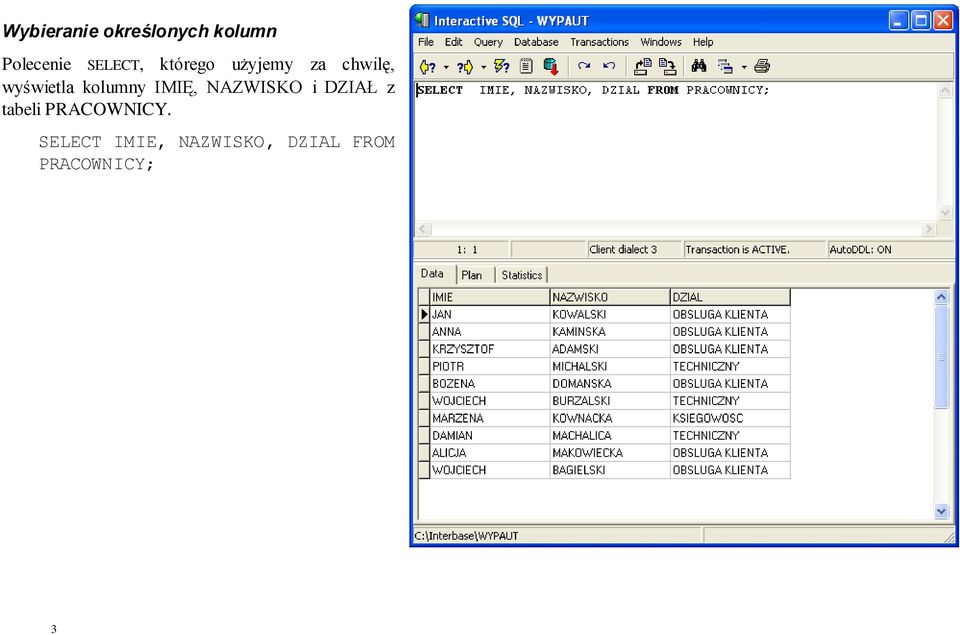Open the Database menu

click(536, 42)
